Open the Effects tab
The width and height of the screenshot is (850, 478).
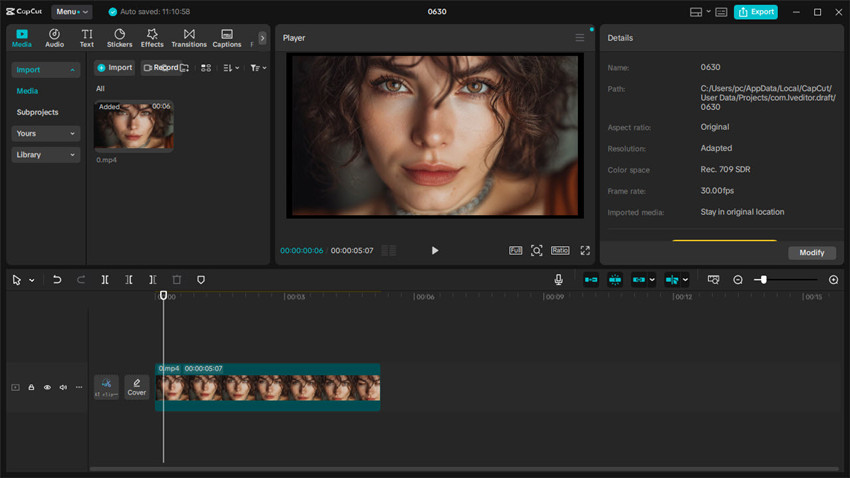click(x=152, y=38)
